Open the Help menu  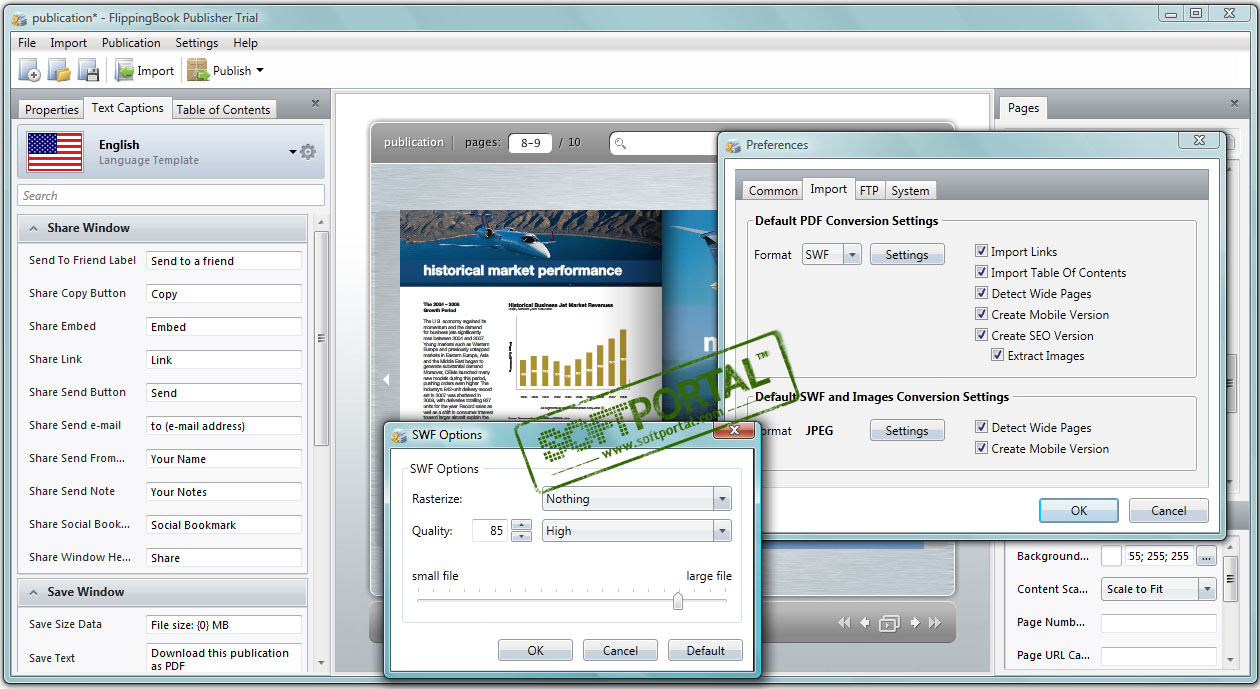coord(245,43)
